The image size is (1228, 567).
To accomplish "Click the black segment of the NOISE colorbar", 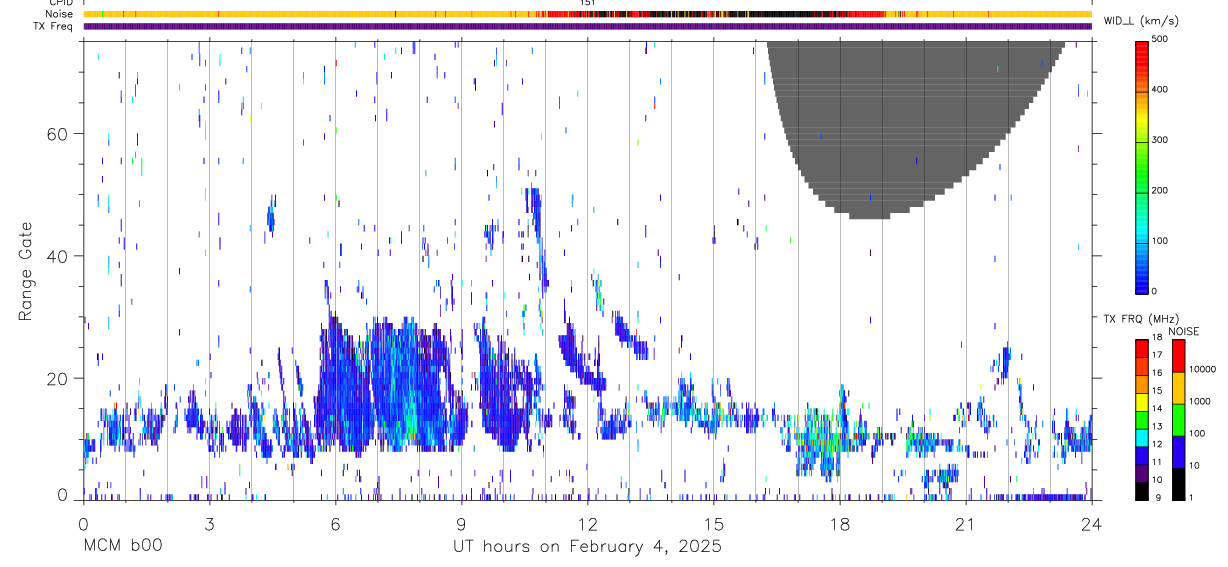I will [x=1179, y=484].
